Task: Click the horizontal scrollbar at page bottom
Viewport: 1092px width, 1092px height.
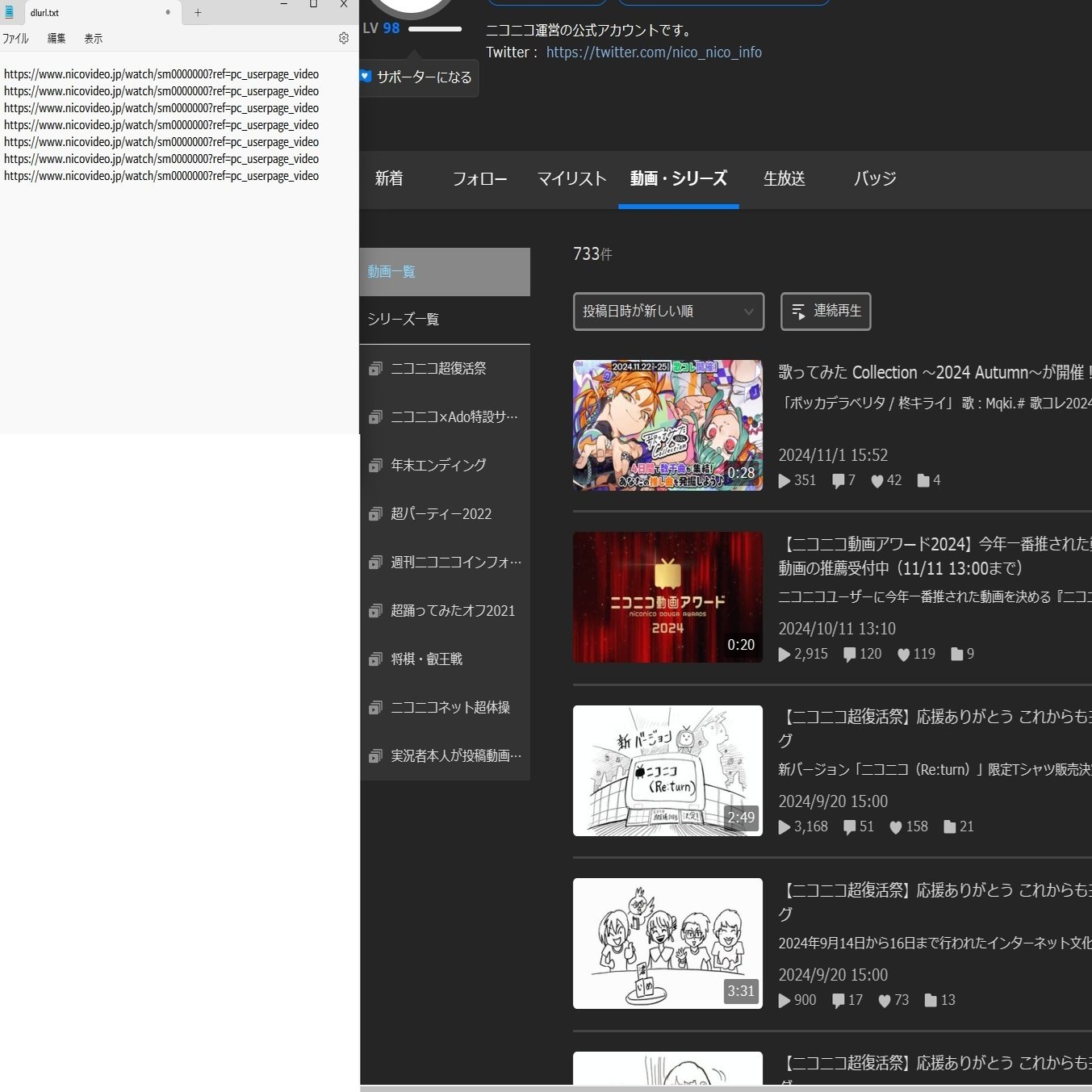Action: coord(726,1089)
